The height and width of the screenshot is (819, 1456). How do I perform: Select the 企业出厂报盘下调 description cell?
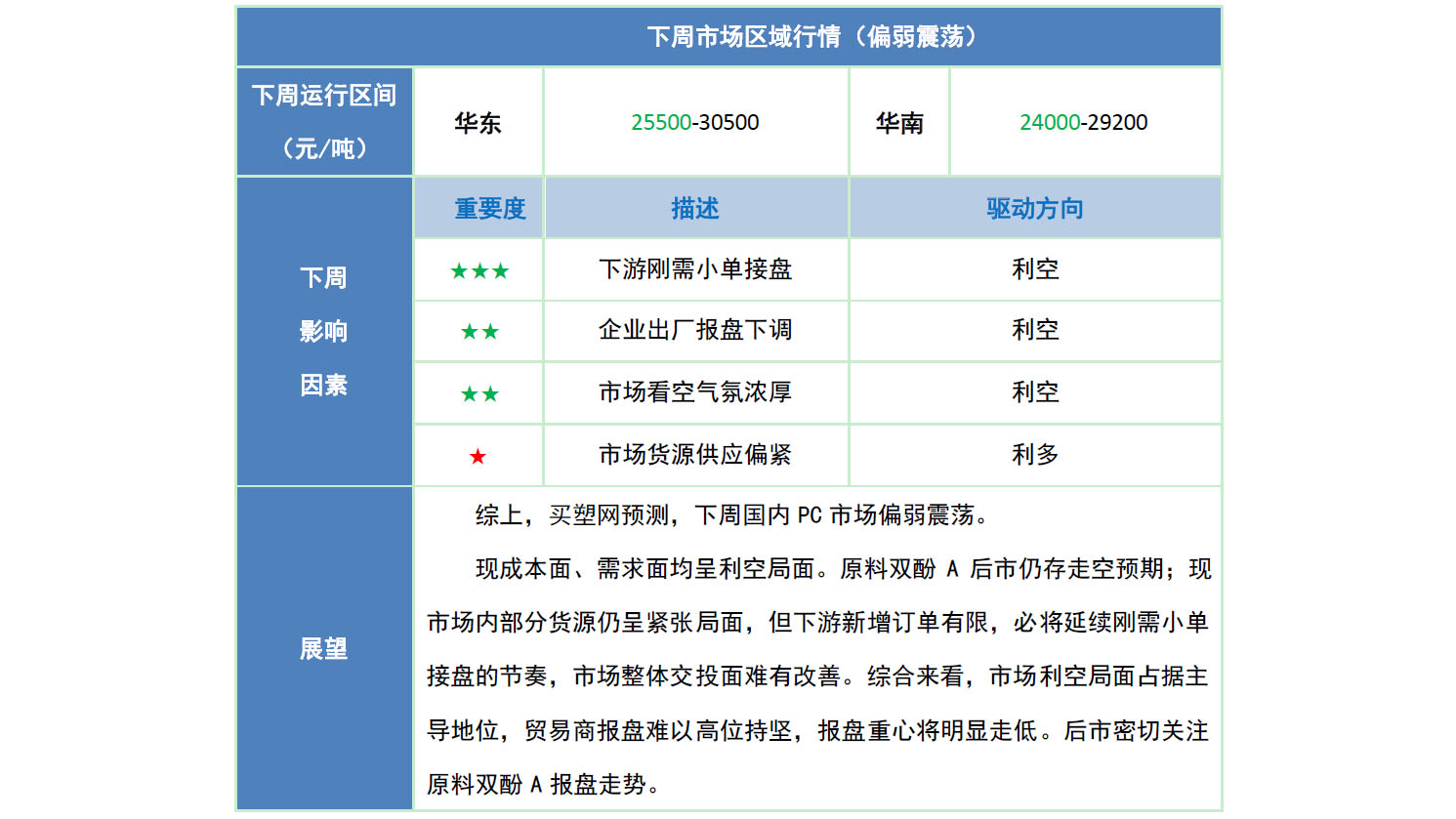coord(694,331)
